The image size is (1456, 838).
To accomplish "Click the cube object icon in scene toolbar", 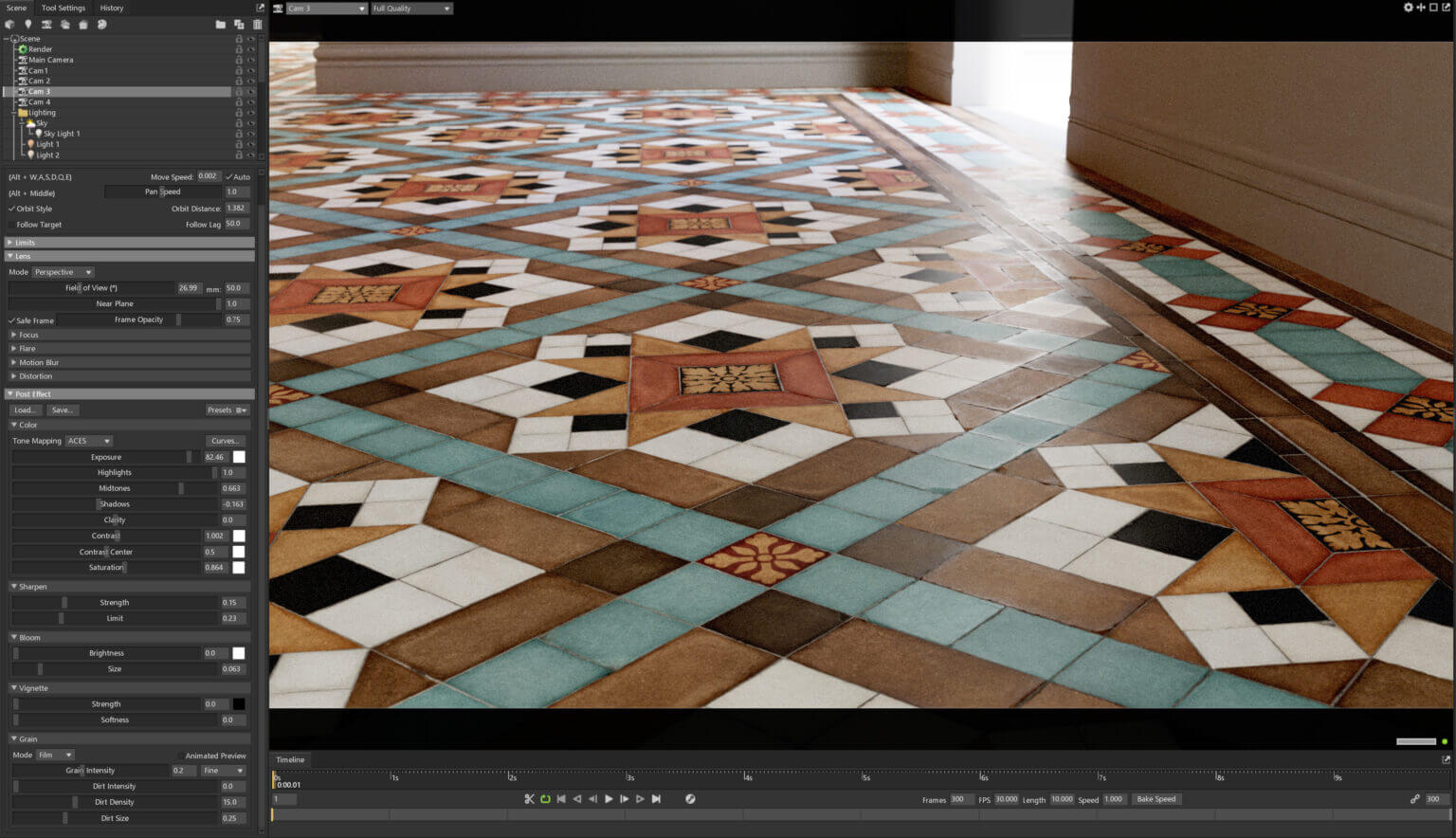I will [x=9, y=25].
